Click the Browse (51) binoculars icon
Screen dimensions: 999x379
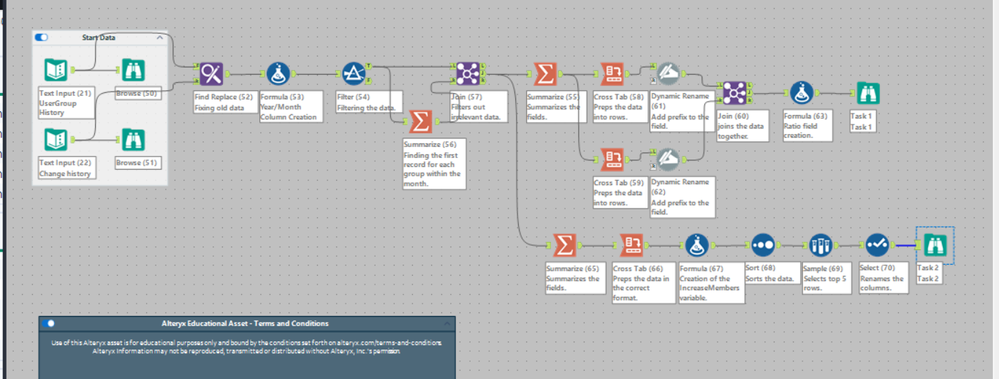(133, 139)
